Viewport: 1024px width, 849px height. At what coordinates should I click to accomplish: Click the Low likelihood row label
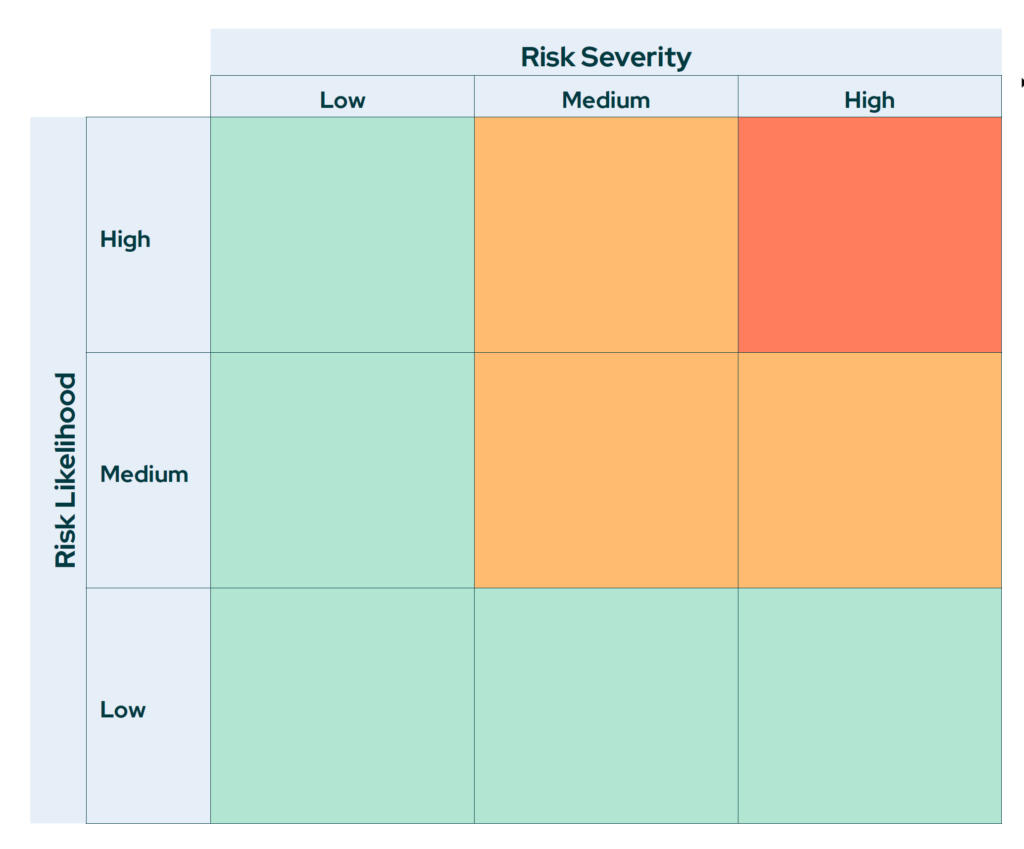click(123, 710)
